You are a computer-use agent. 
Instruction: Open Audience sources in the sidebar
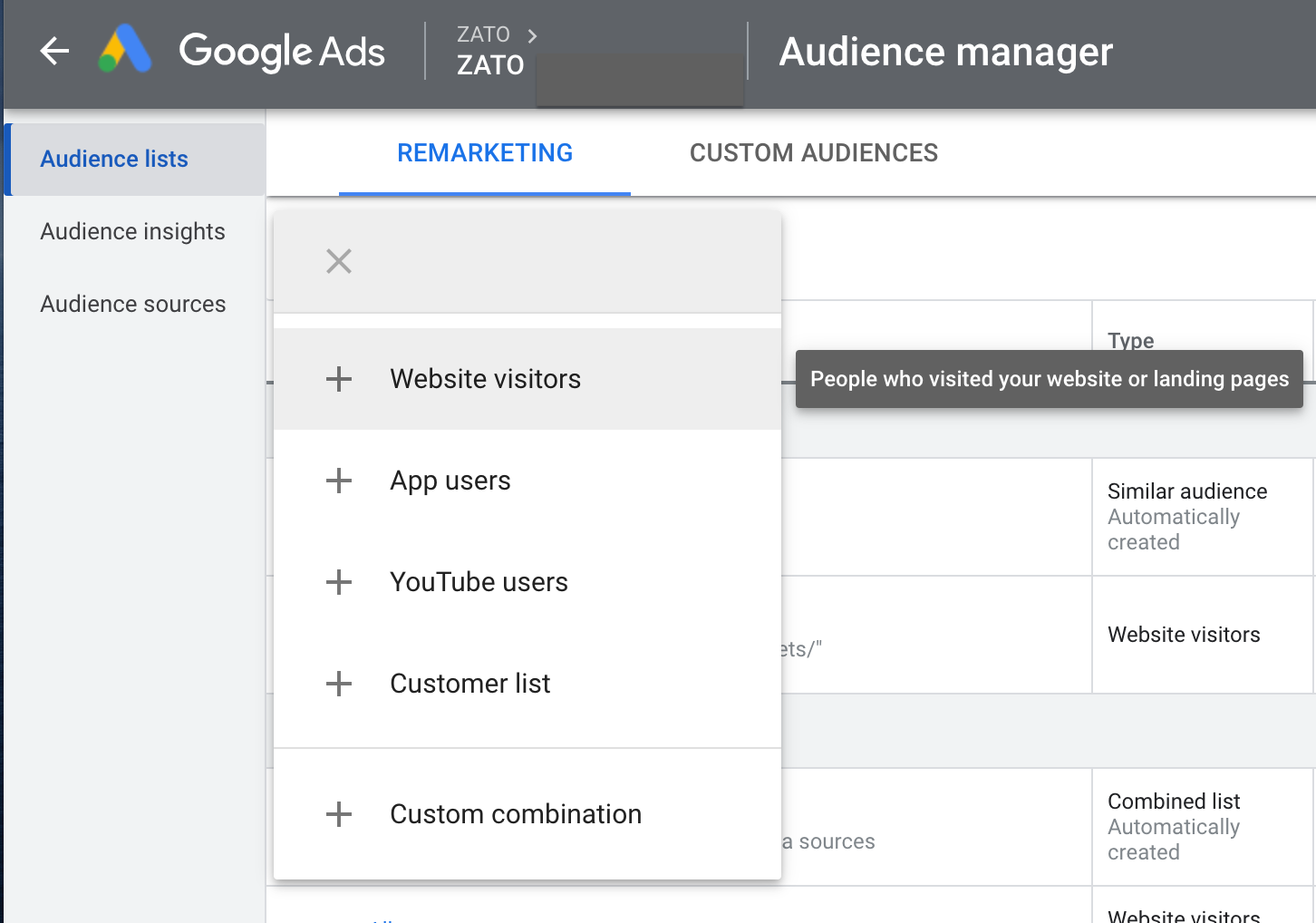[x=135, y=305]
